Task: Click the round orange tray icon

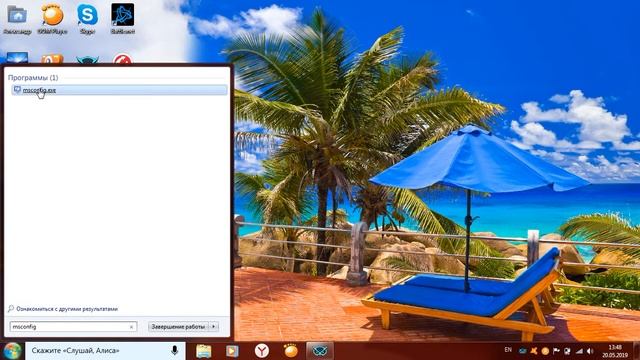Action: 545,351
